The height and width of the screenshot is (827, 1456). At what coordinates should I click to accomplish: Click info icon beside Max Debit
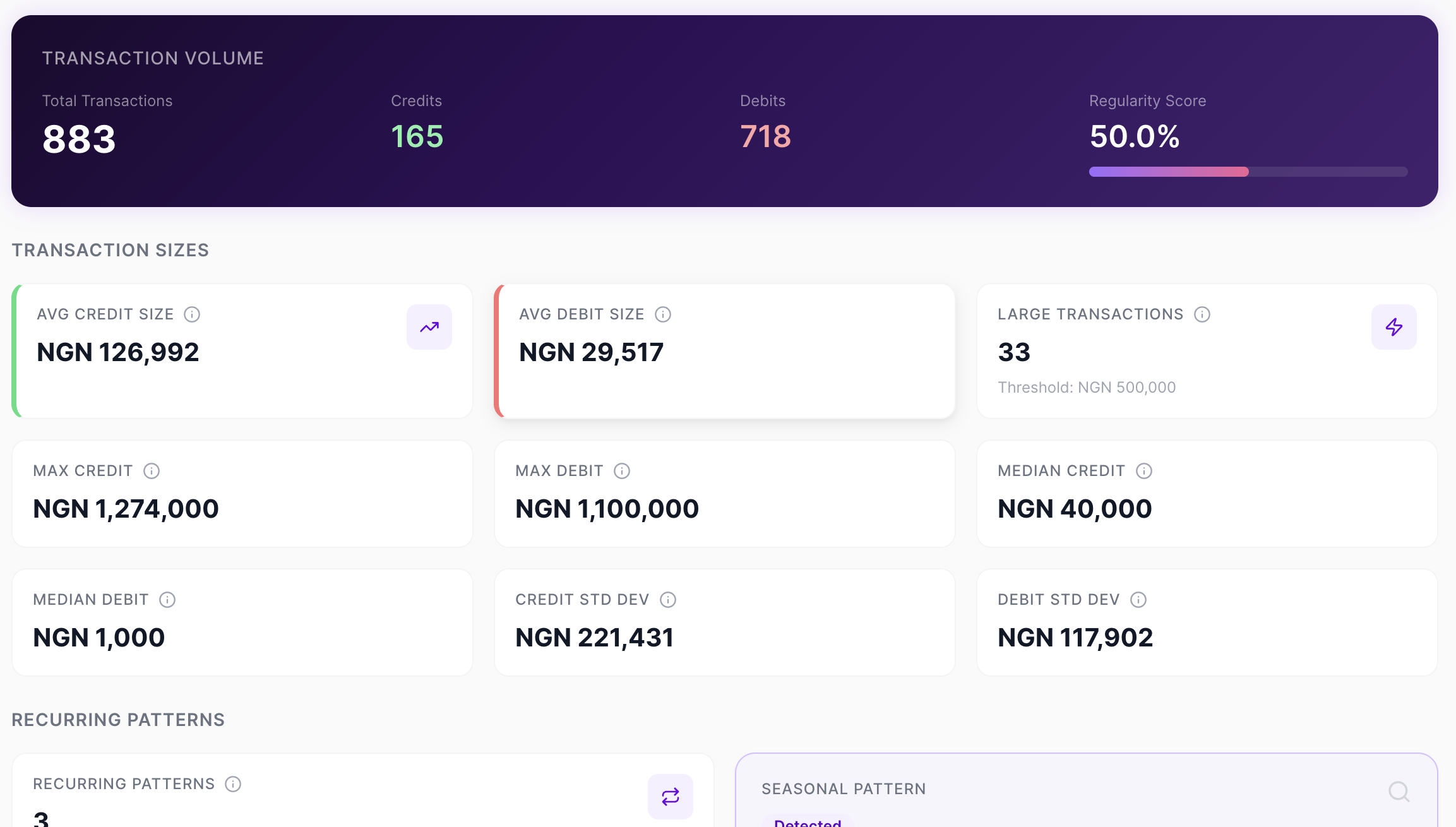(622, 471)
